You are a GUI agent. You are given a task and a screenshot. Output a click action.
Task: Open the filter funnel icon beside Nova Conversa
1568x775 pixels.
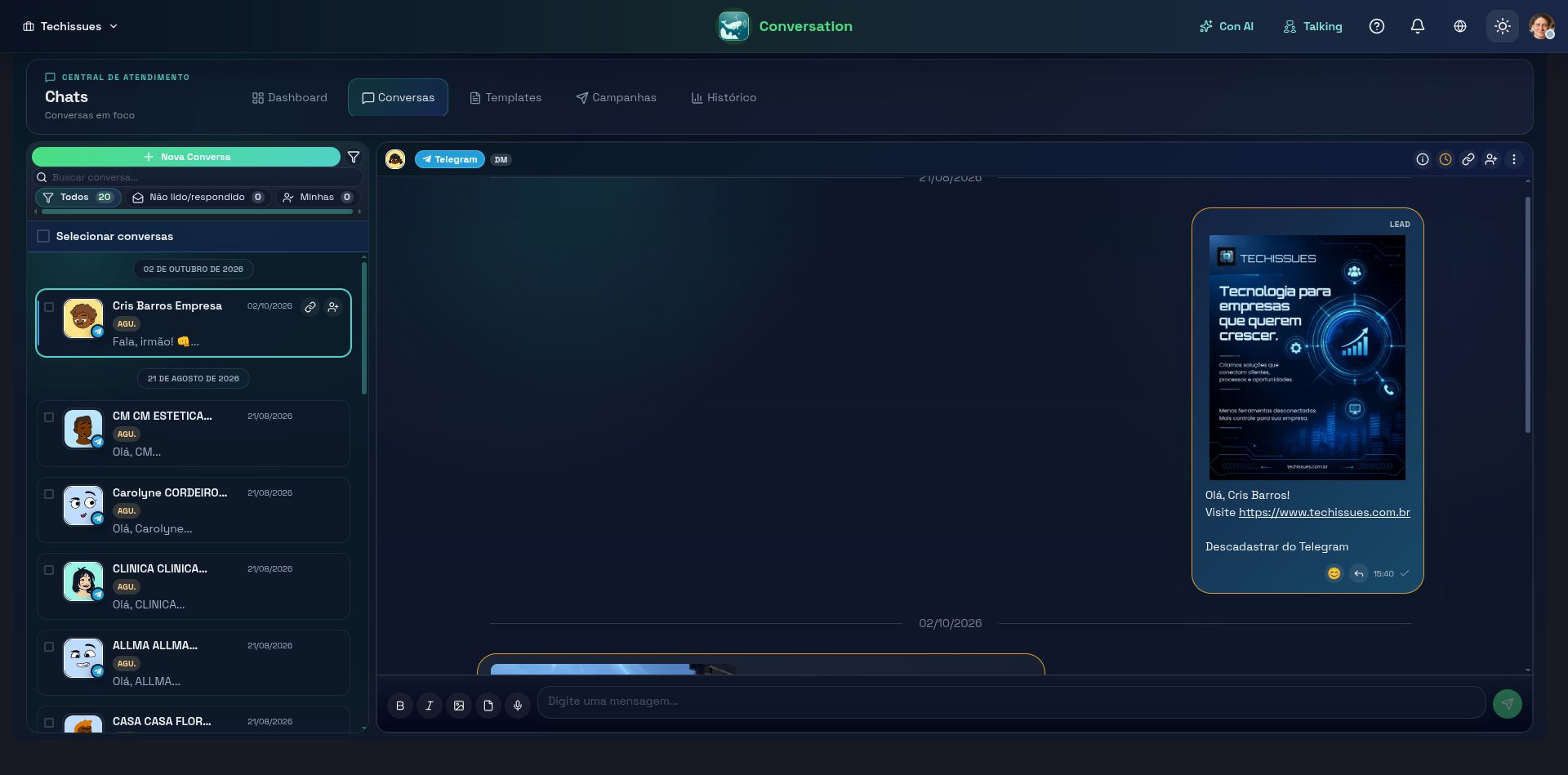[354, 157]
